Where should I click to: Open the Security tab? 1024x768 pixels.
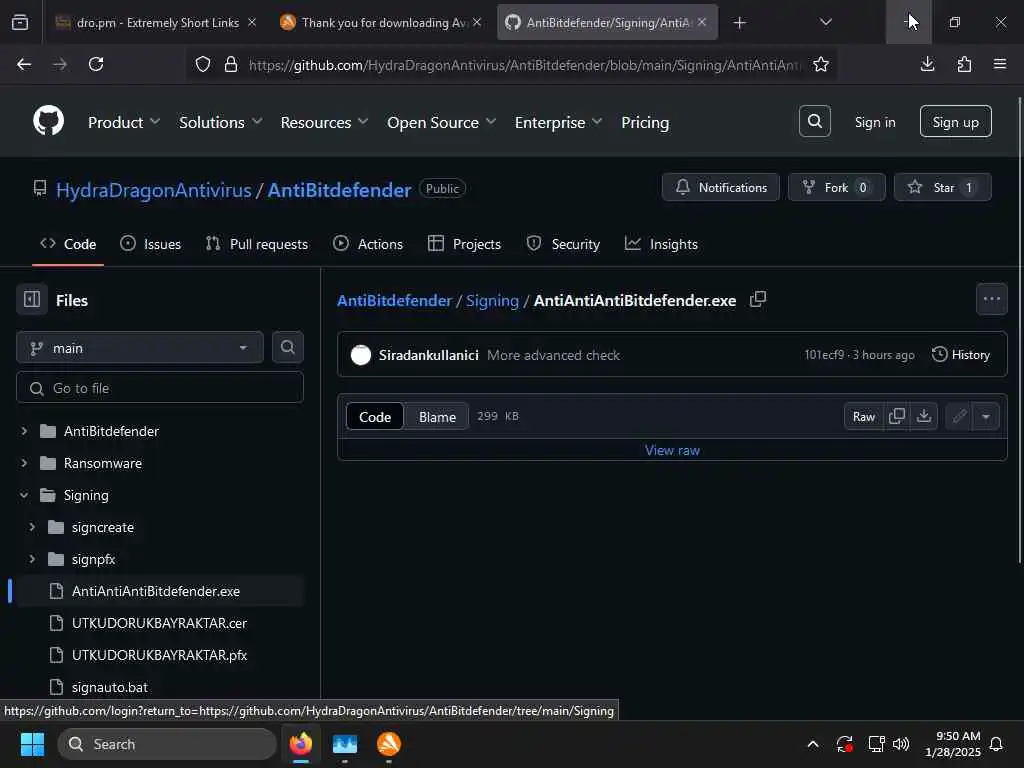pos(563,244)
